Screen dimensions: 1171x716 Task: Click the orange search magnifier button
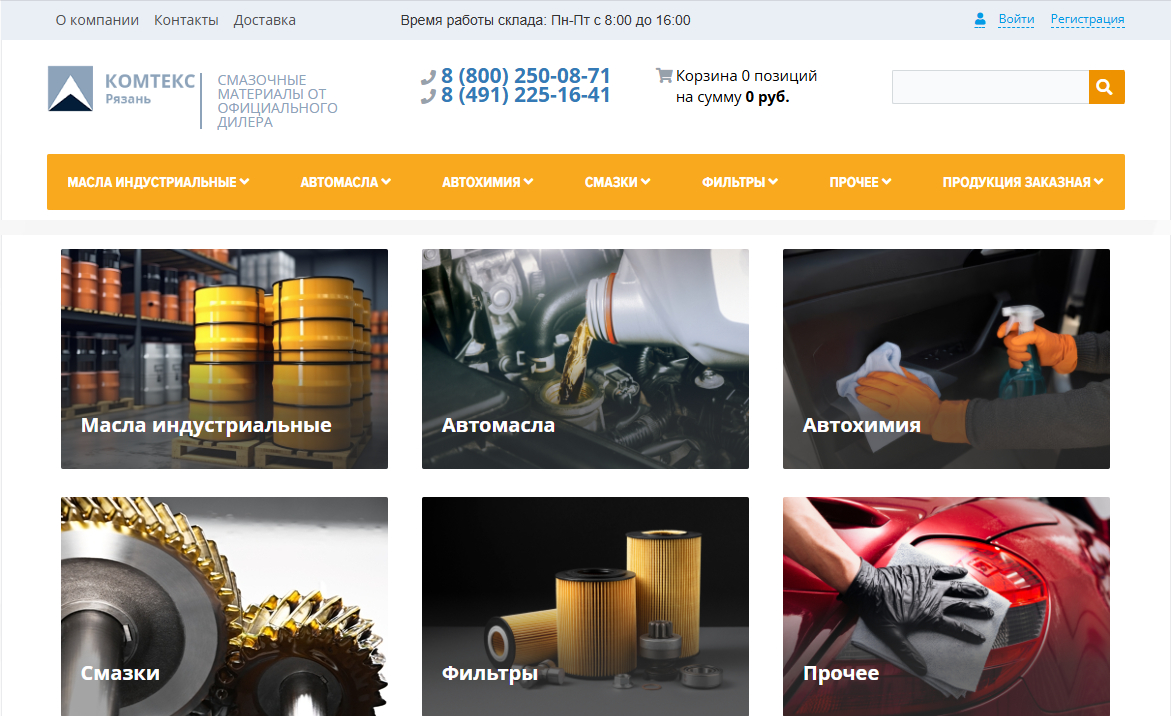(x=1106, y=87)
